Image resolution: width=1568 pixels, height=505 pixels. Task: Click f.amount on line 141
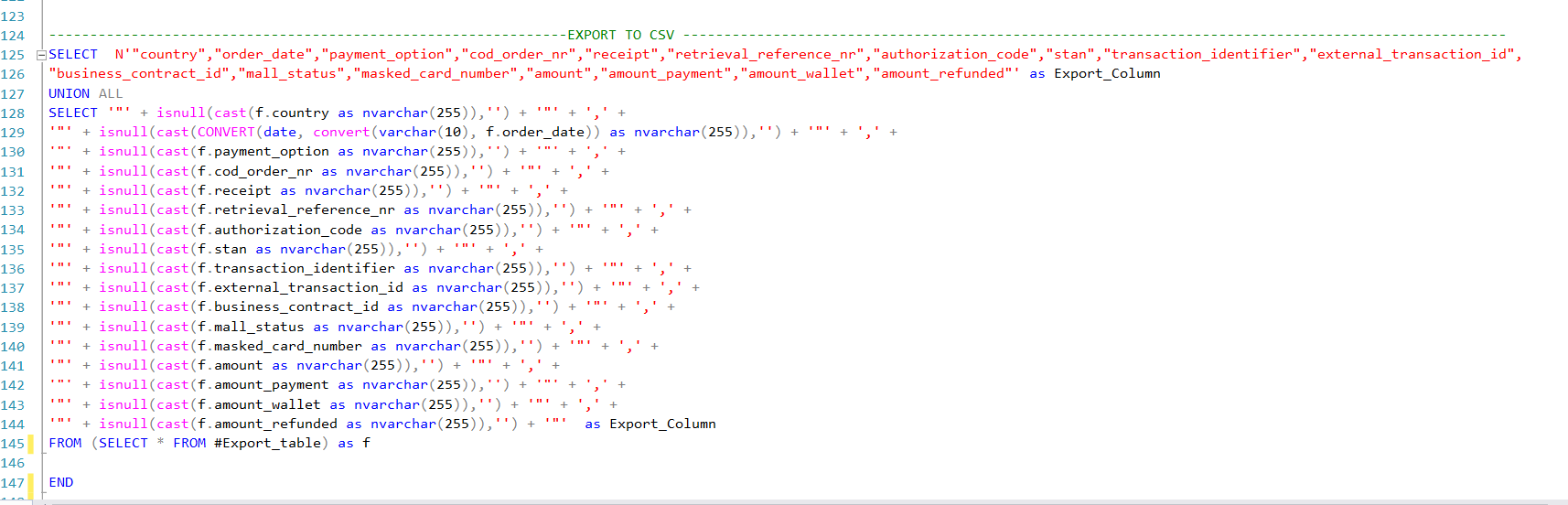click(x=231, y=365)
